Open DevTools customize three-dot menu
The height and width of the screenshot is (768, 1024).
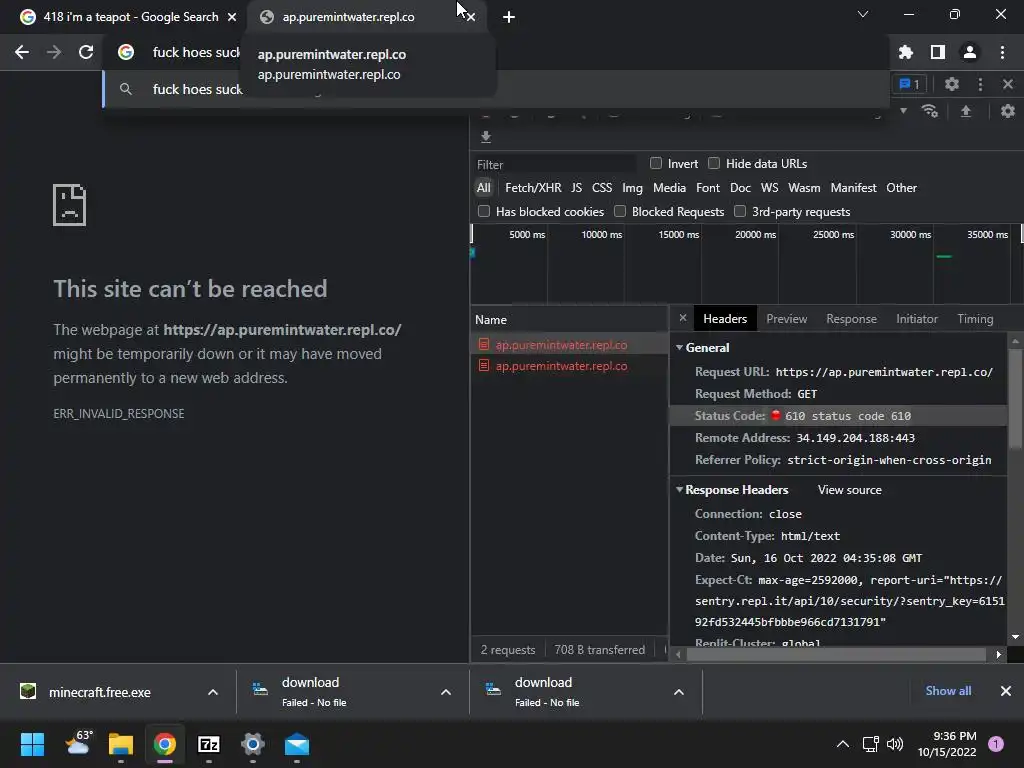point(980,84)
